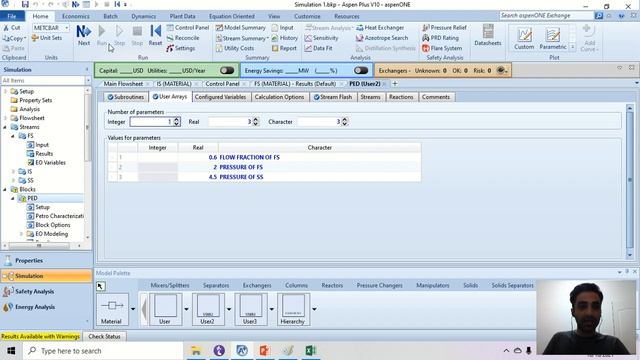Create a Custom plot
Screen dimensions: 640x360
click(x=524, y=38)
